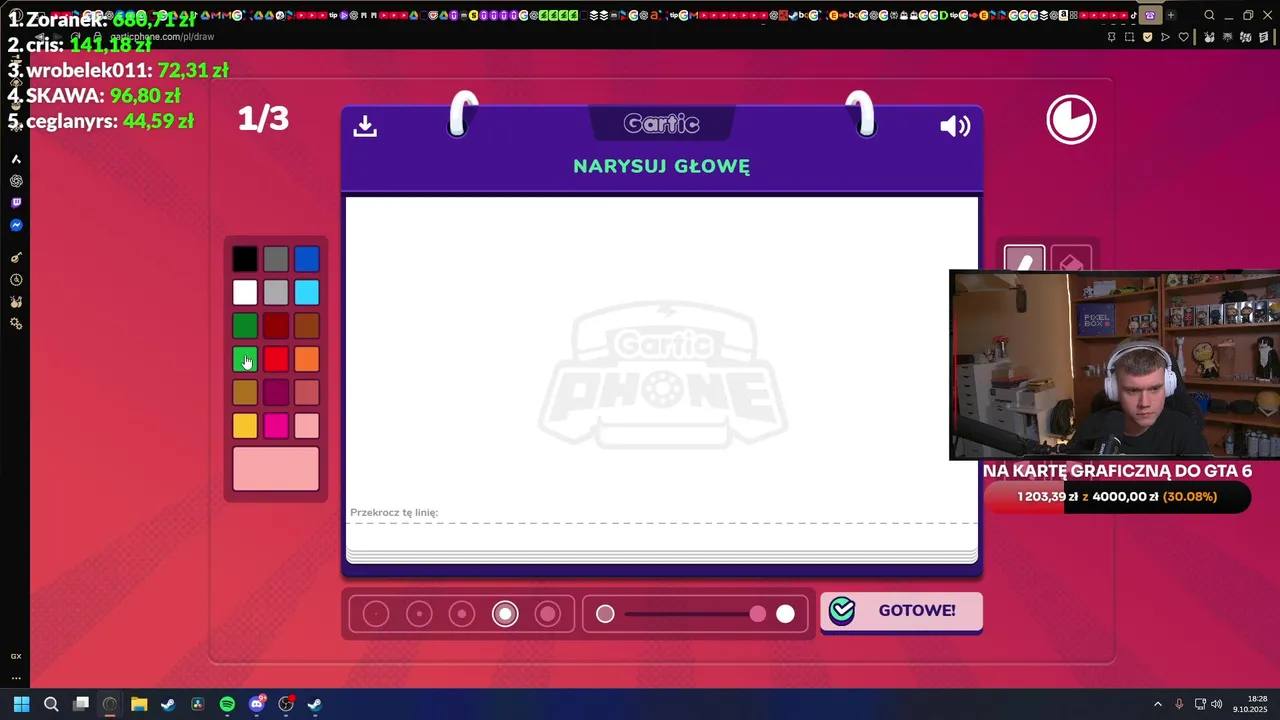The height and width of the screenshot is (720, 1280).
Task: Pick the dark green color swatch
Action: (x=245, y=326)
